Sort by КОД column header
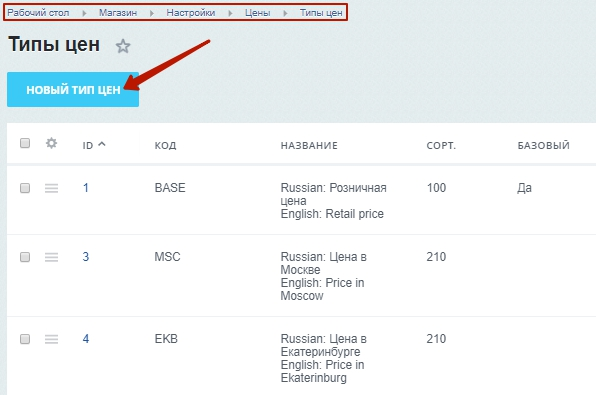This screenshot has height=395, width=596. point(165,145)
